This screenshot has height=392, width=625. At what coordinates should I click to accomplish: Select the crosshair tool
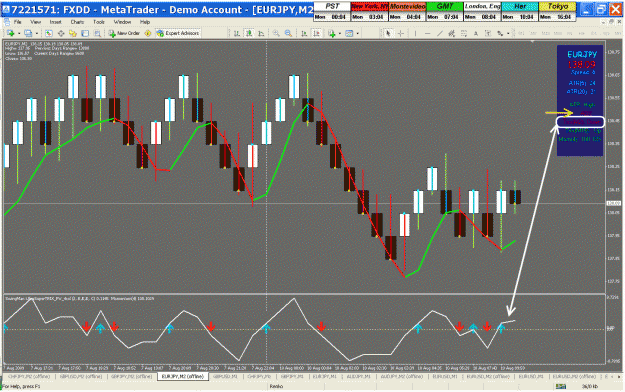pyautogui.click(x=401, y=33)
